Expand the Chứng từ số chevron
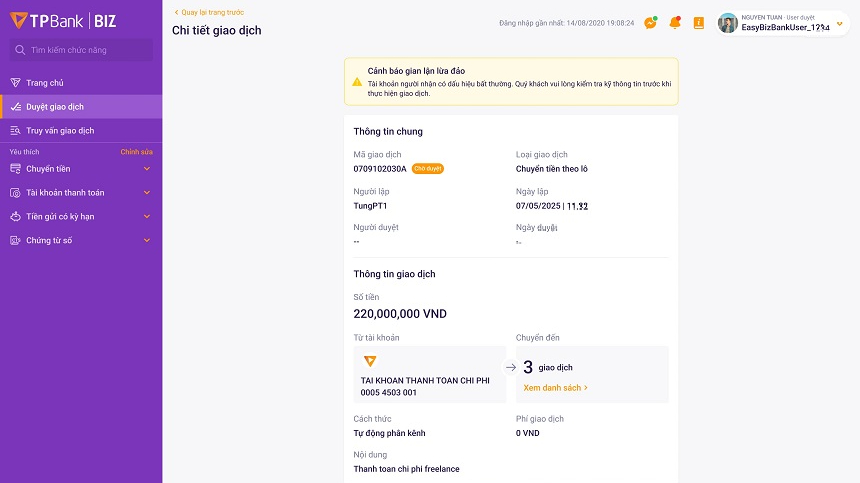The width and height of the screenshot is (860, 483). pyautogui.click(x=147, y=240)
